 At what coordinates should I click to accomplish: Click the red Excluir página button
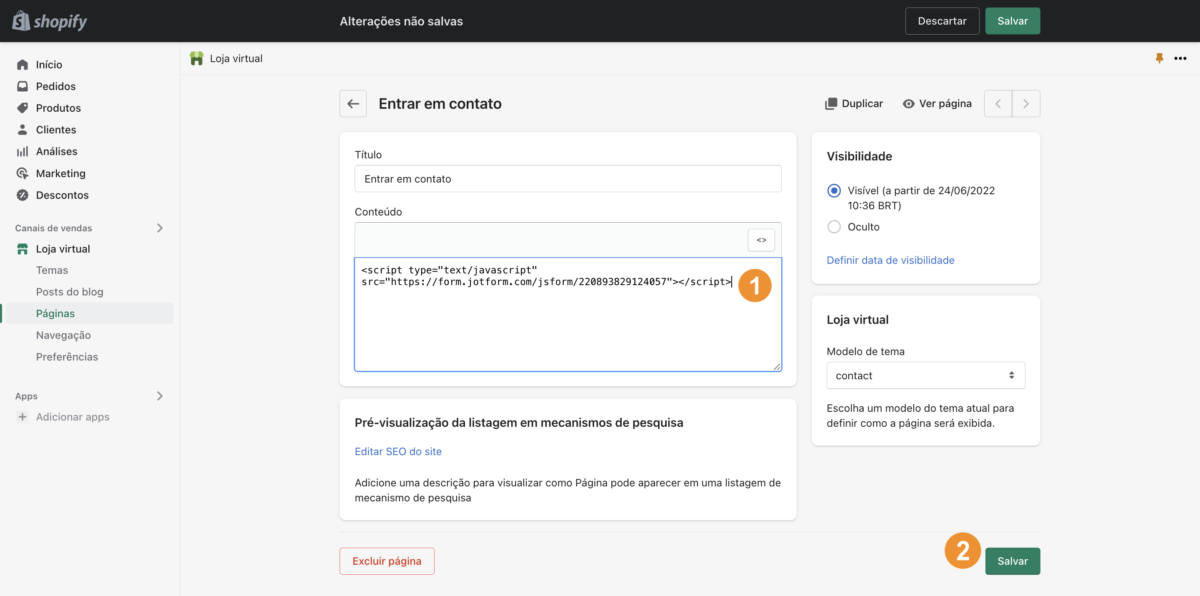387,561
